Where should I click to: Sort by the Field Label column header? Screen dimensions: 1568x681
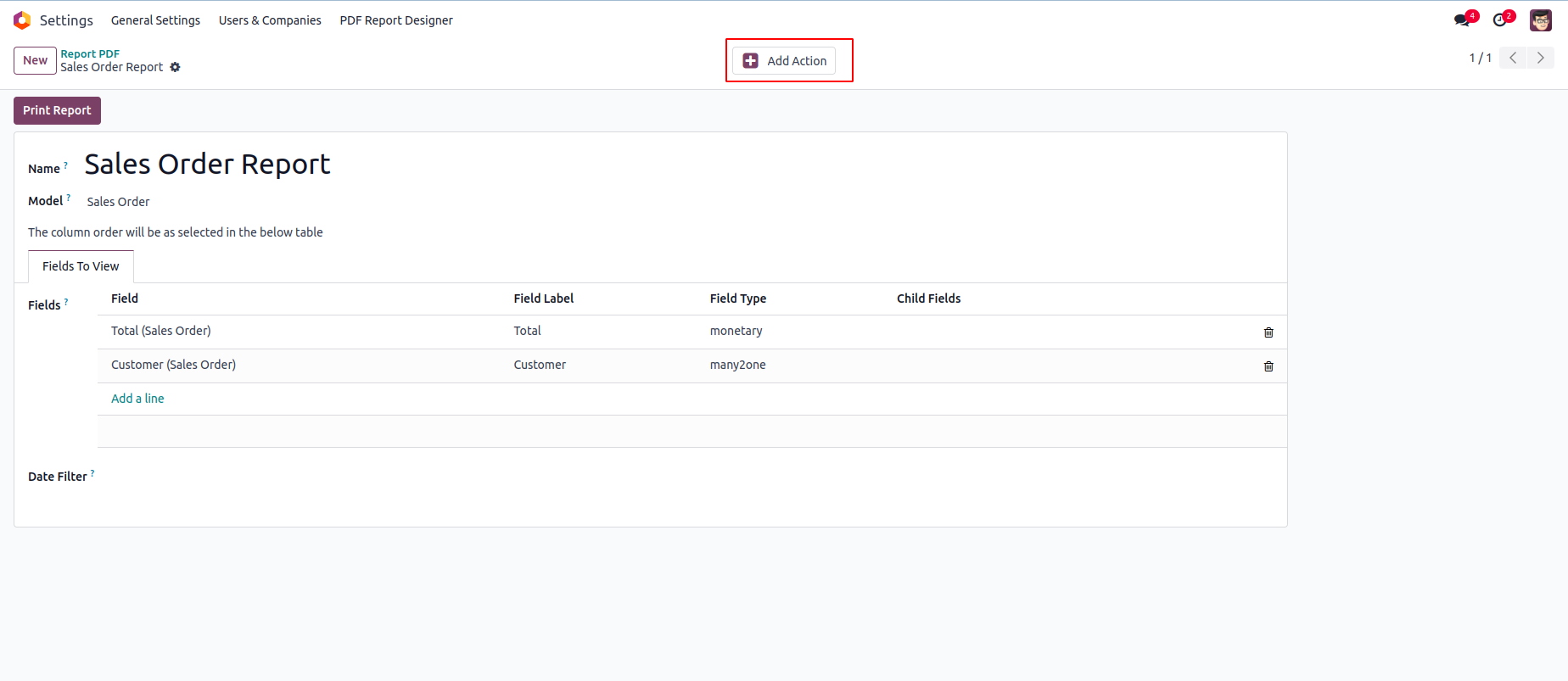coord(544,299)
